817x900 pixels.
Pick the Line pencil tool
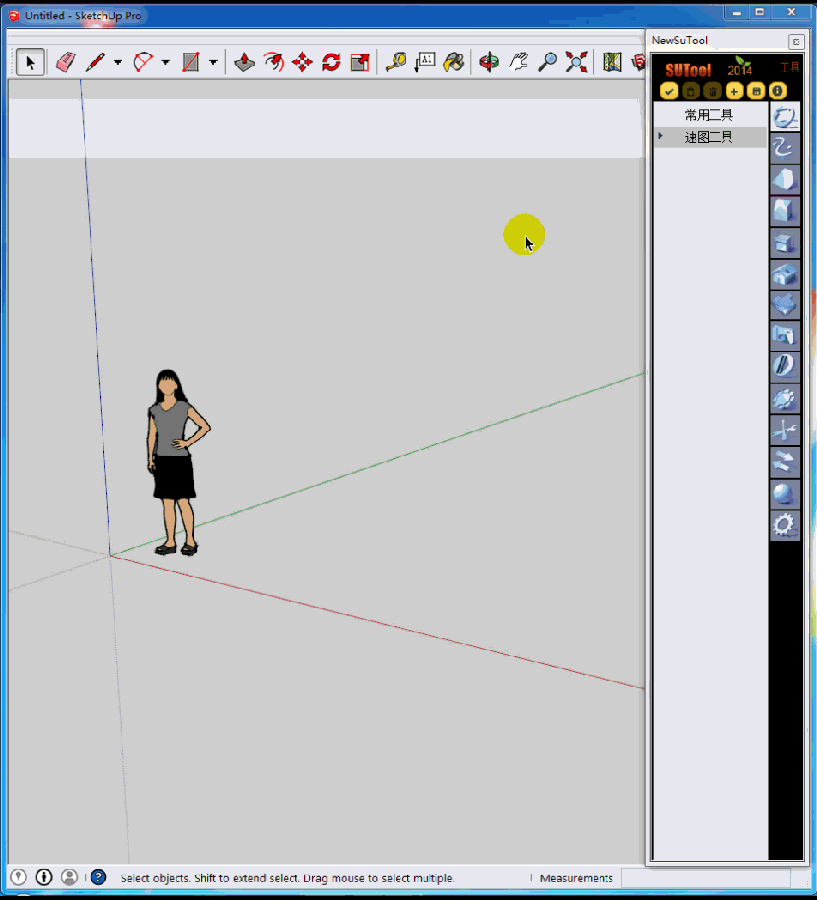95,62
